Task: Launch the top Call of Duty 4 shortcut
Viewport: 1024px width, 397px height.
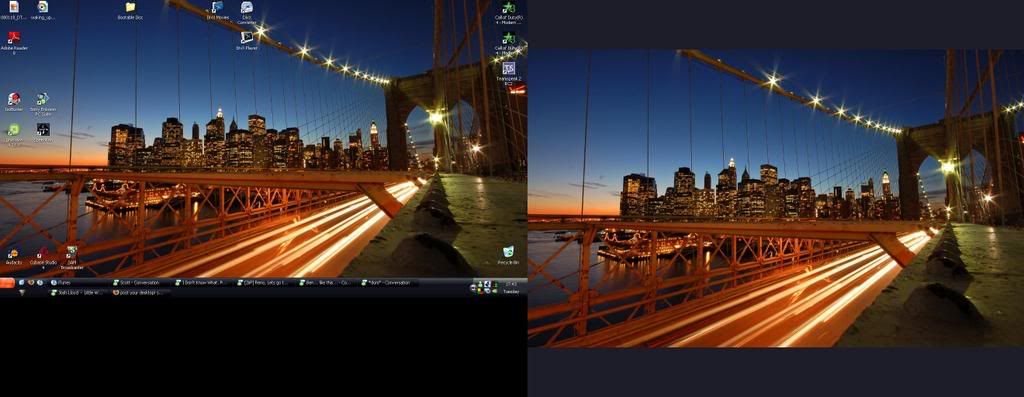Action: (x=509, y=13)
